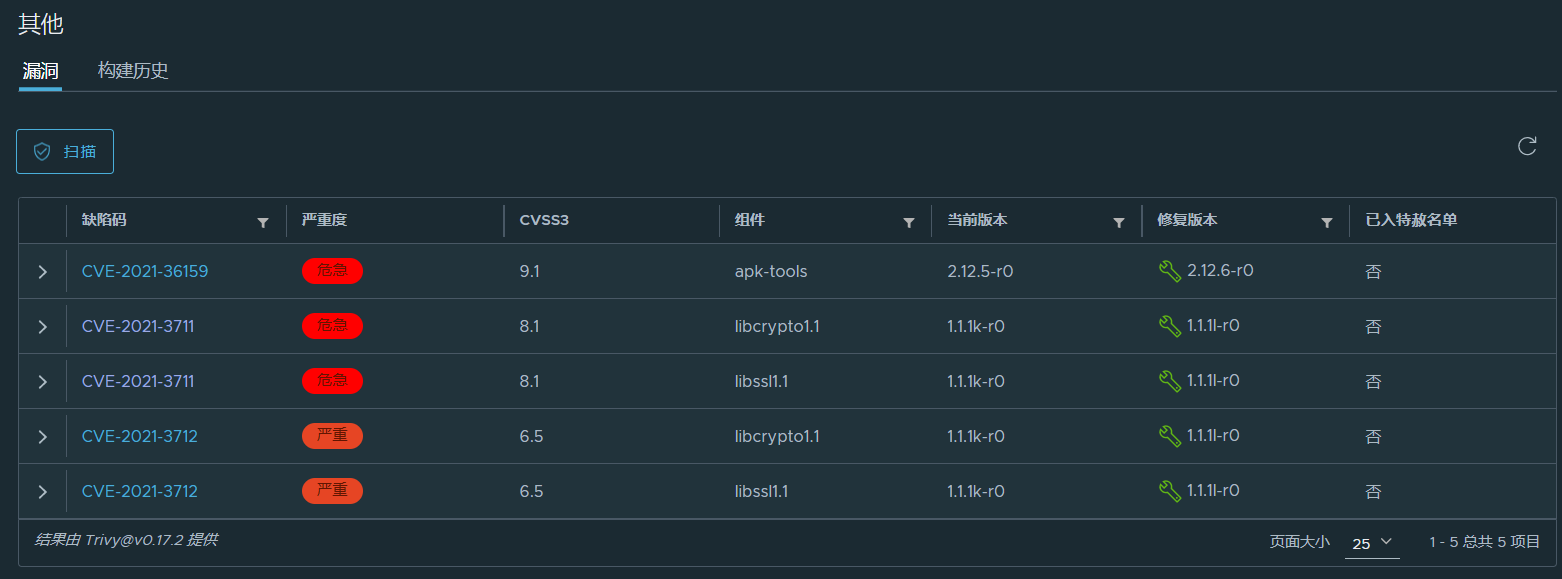1562x579 pixels.
Task: Switch to the 构建历史 tab
Action: 133,71
